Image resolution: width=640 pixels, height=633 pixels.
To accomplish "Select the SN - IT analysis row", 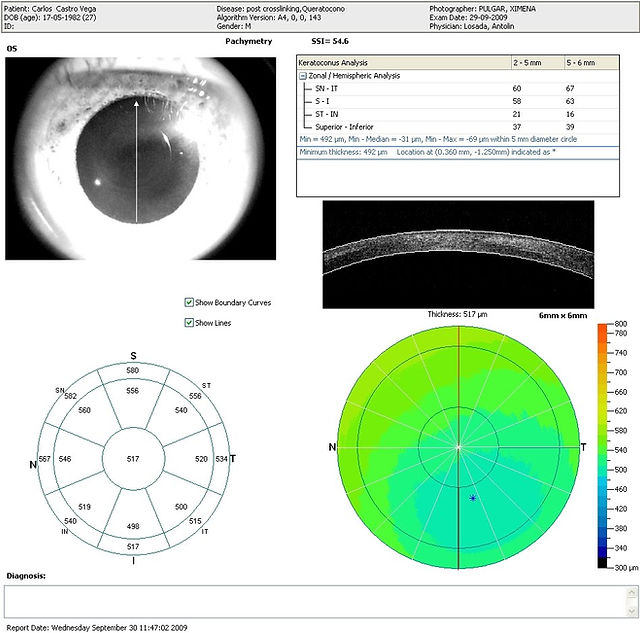I will (458, 89).
